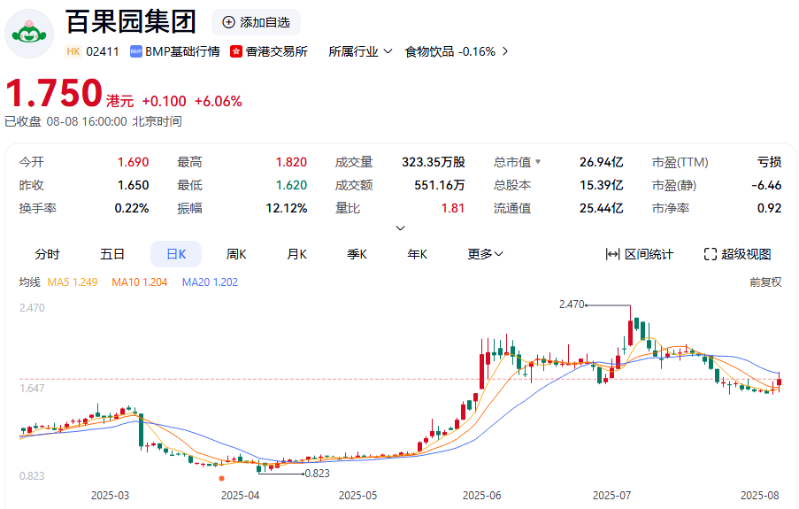
Task: Select the 周K chart tab
Action: click(236, 254)
